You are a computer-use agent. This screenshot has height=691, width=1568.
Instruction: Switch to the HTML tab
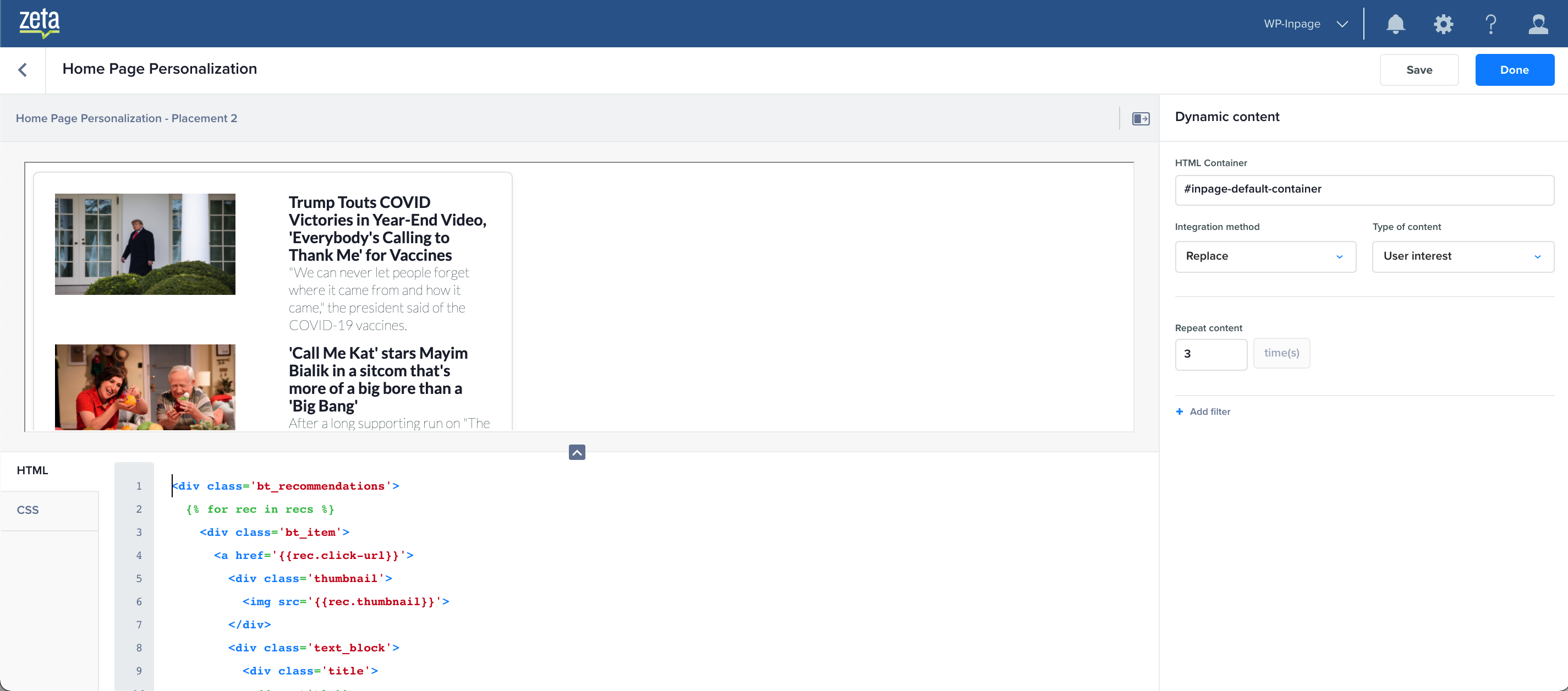click(33, 470)
